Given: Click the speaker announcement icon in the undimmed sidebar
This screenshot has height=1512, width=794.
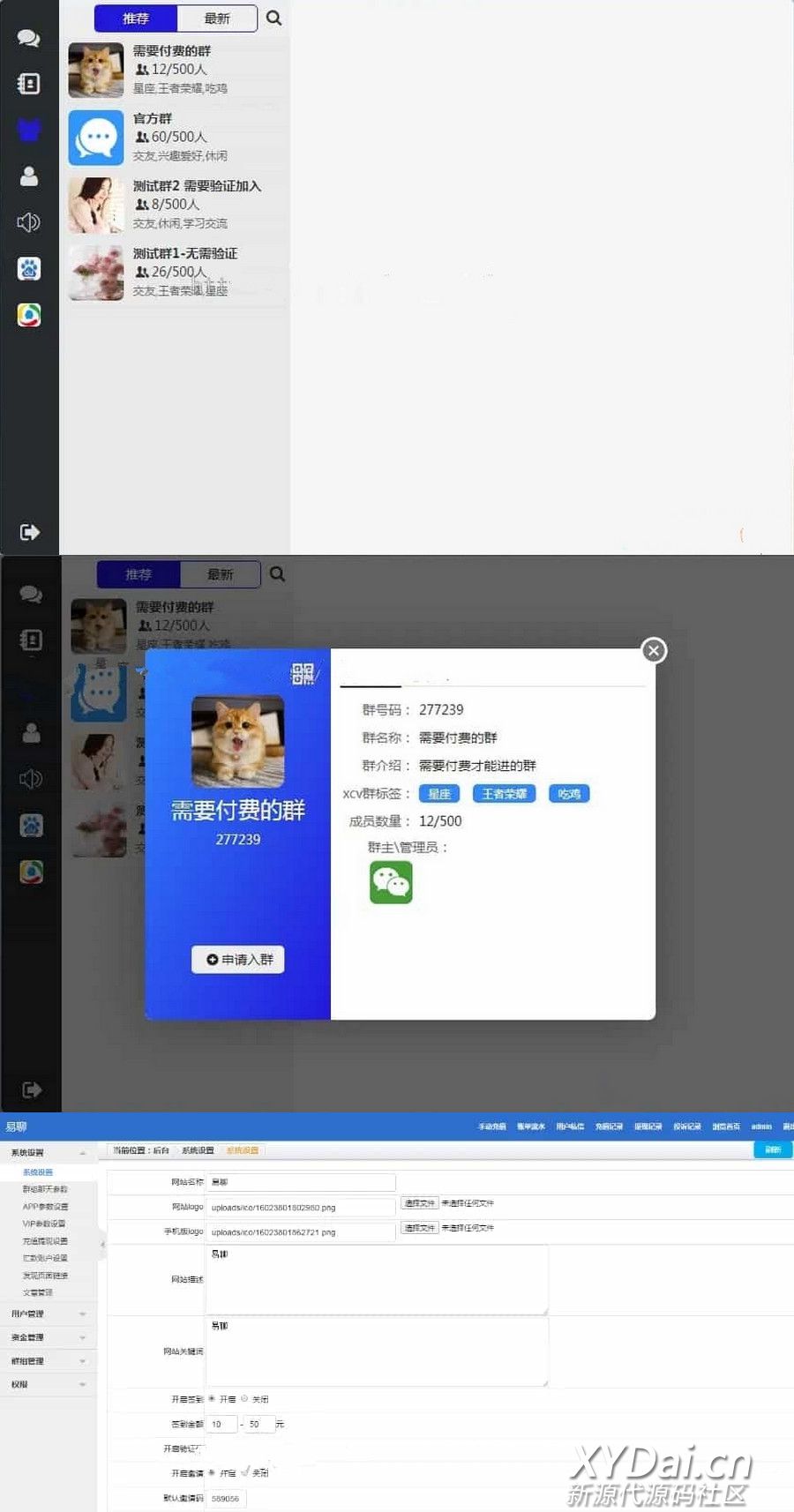Looking at the screenshot, I should (28, 222).
